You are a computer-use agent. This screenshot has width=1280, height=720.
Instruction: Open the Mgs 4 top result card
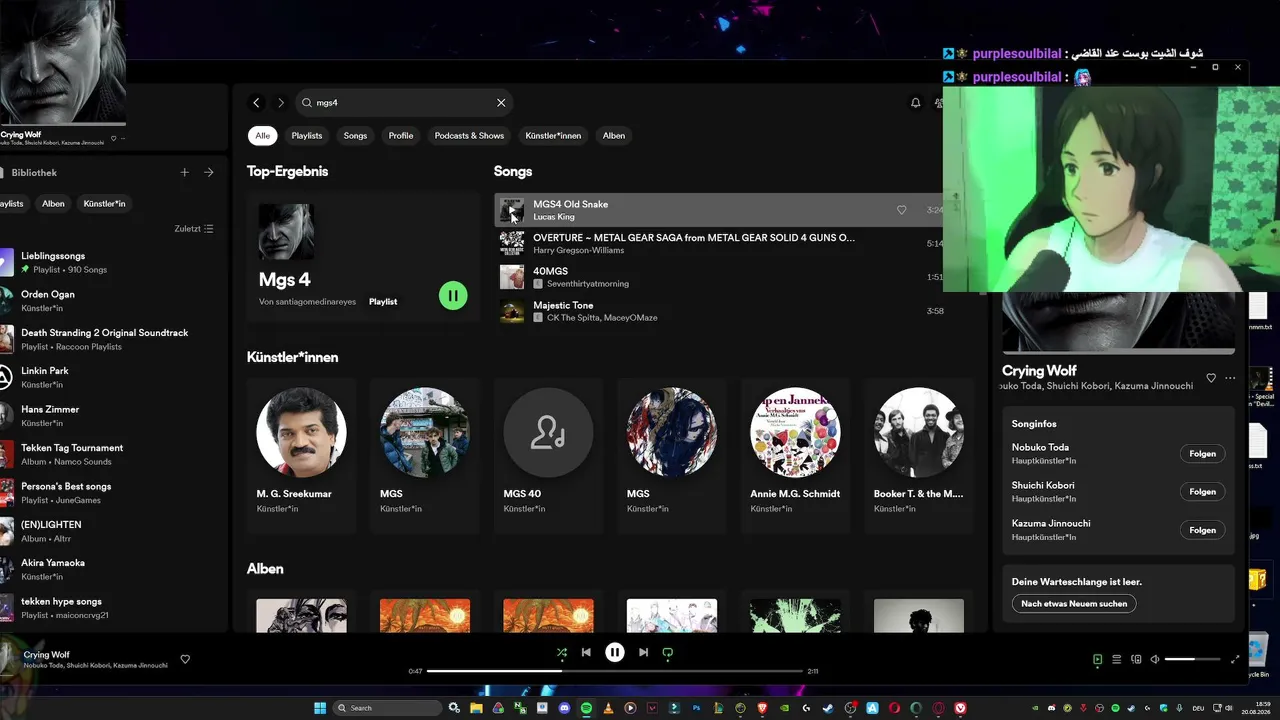coord(364,256)
